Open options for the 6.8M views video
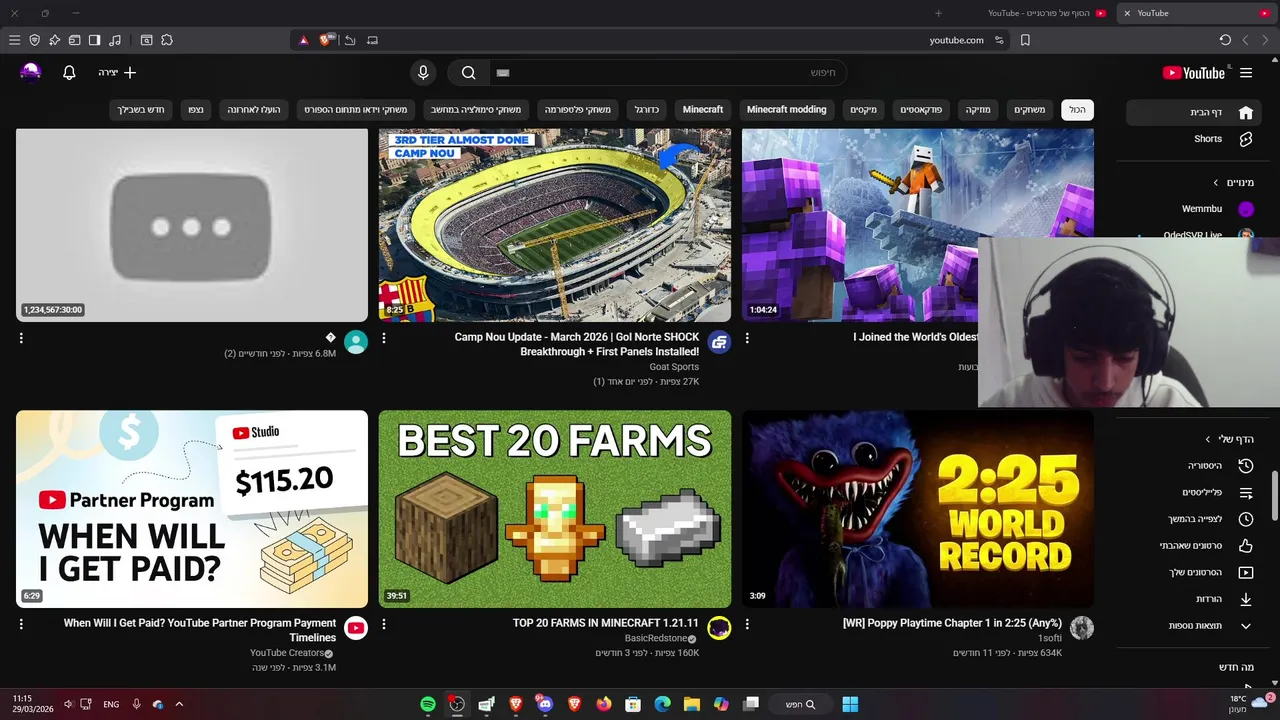Viewport: 1280px width, 720px height. tap(21, 338)
